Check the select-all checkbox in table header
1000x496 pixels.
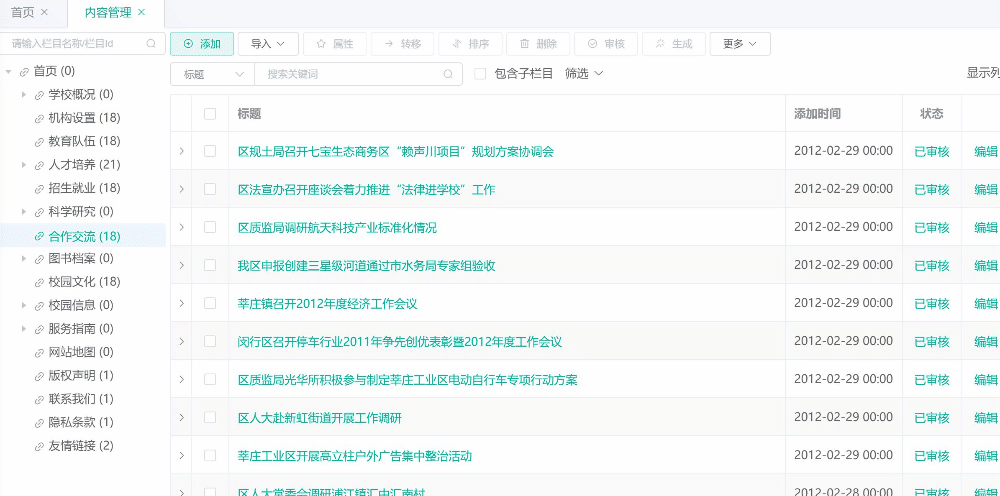point(210,114)
